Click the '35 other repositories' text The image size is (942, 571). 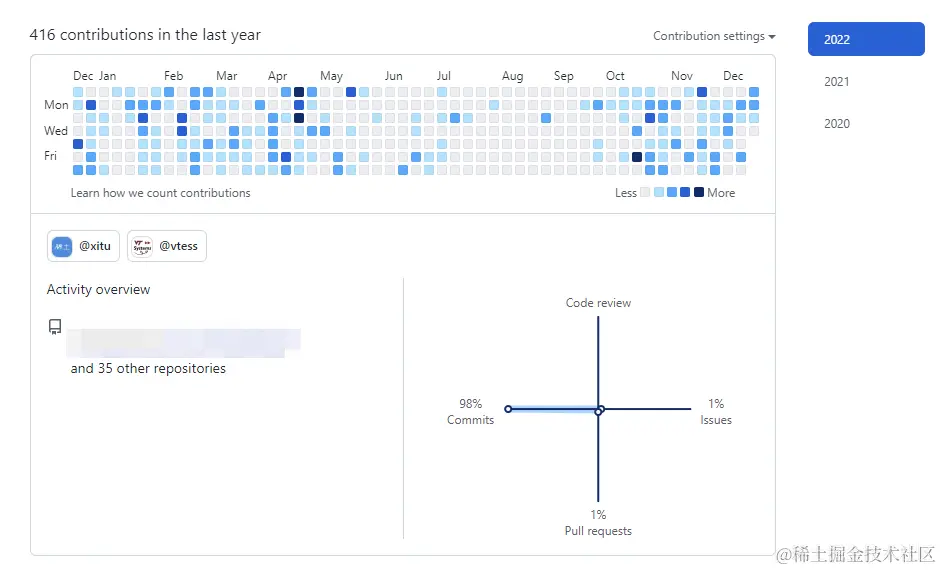point(162,368)
